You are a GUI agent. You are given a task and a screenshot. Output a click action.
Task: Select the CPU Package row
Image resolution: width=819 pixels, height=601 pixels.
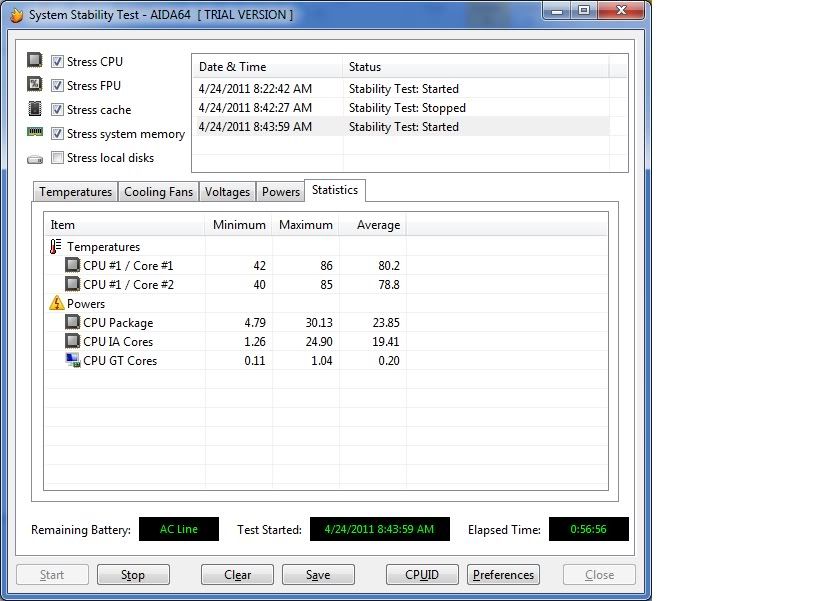tap(326, 323)
